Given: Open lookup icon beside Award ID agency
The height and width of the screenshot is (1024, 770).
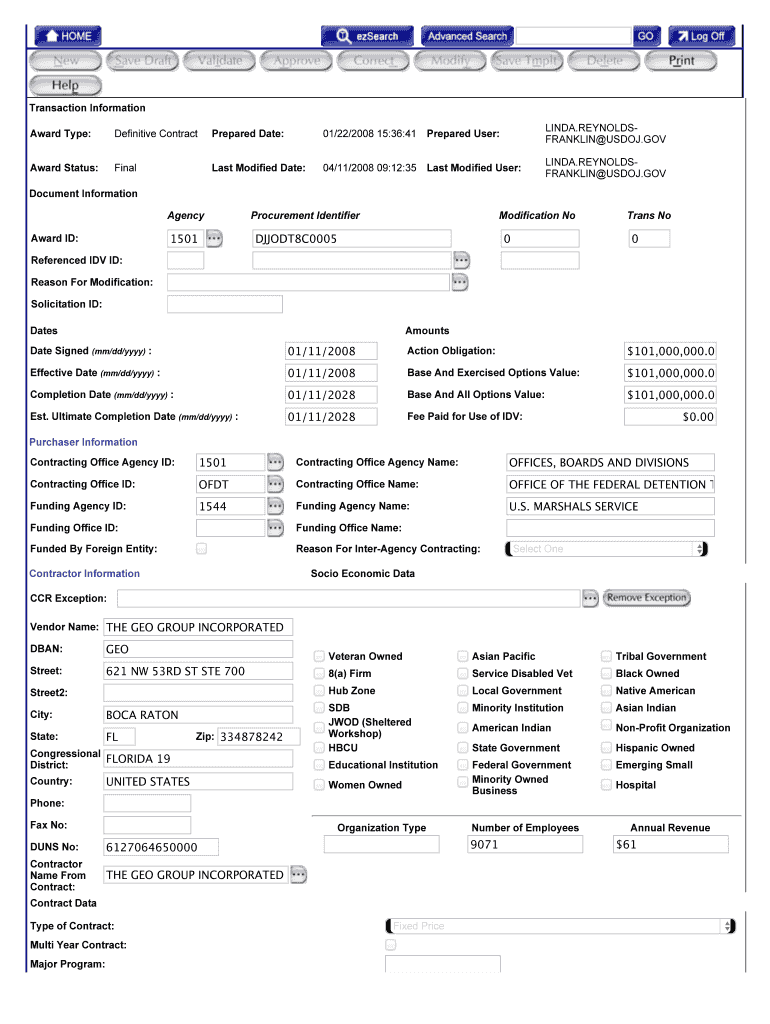Looking at the screenshot, I should pyautogui.click(x=214, y=239).
